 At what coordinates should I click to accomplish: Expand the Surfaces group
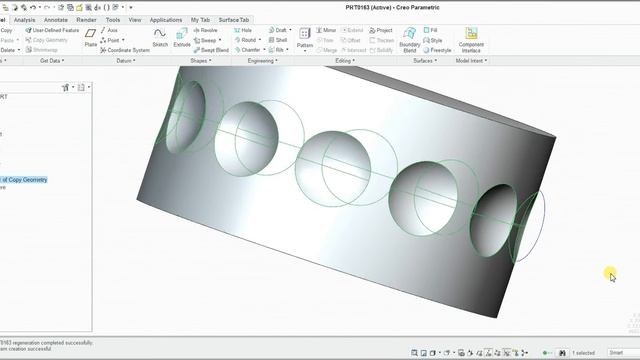point(425,60)
